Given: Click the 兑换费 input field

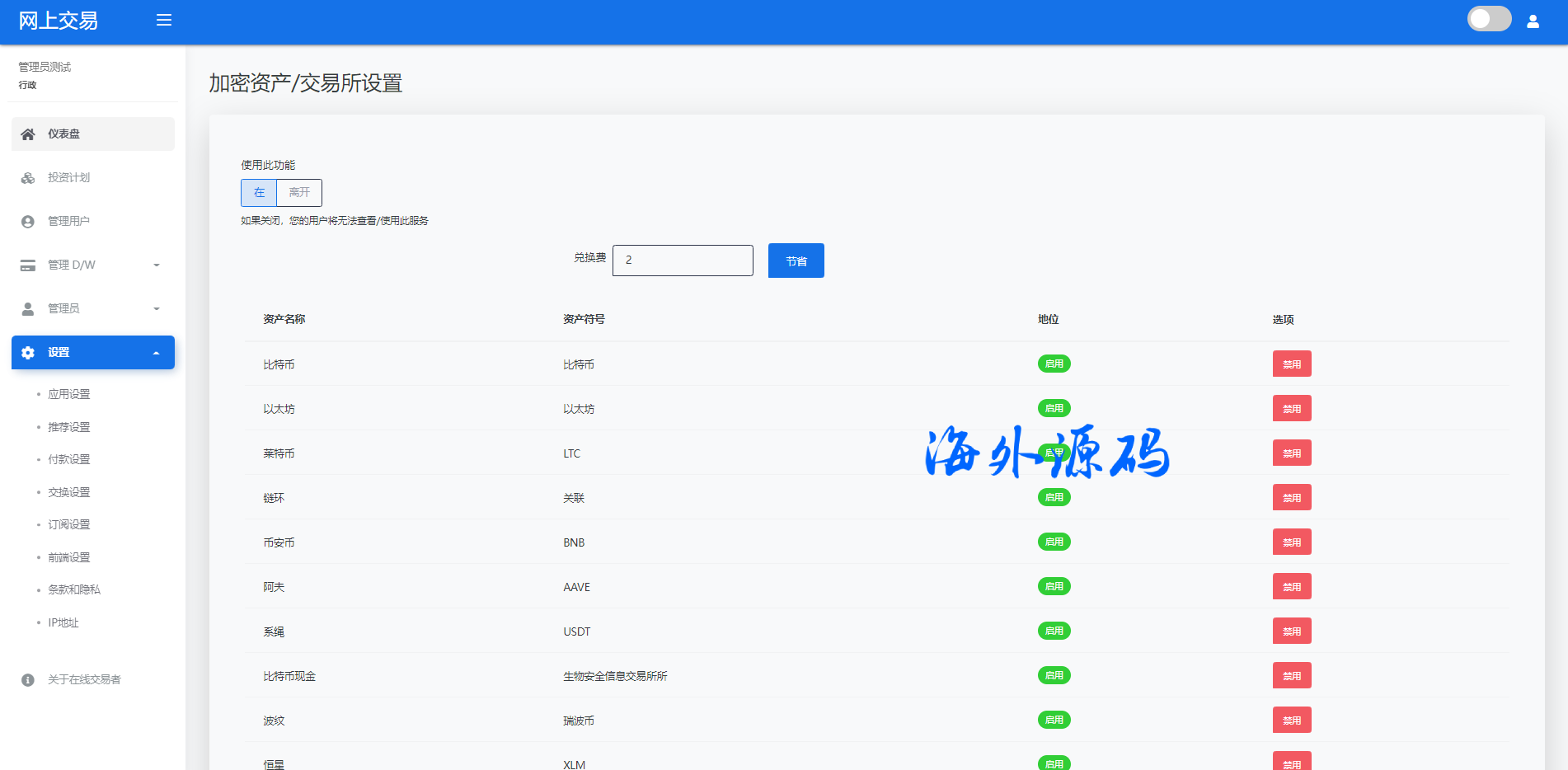Looking at the screenshot, I should 683,261.
